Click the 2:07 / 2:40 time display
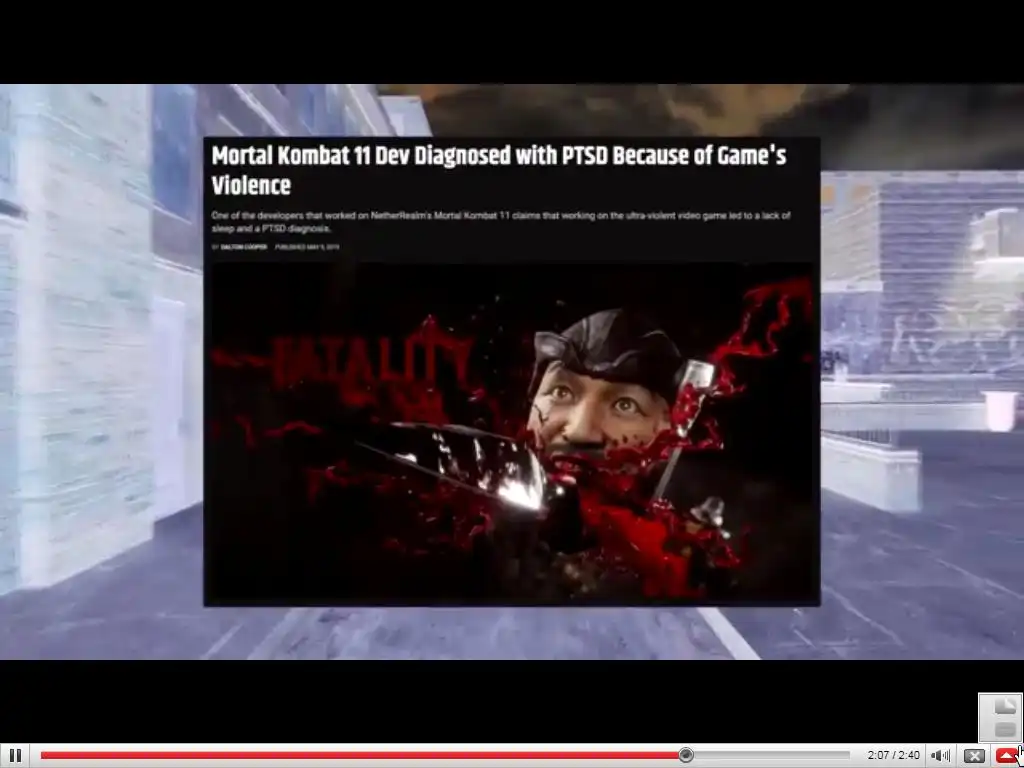Image resolution: width=1024 pixels, height=768 pixels. point(893,756)
